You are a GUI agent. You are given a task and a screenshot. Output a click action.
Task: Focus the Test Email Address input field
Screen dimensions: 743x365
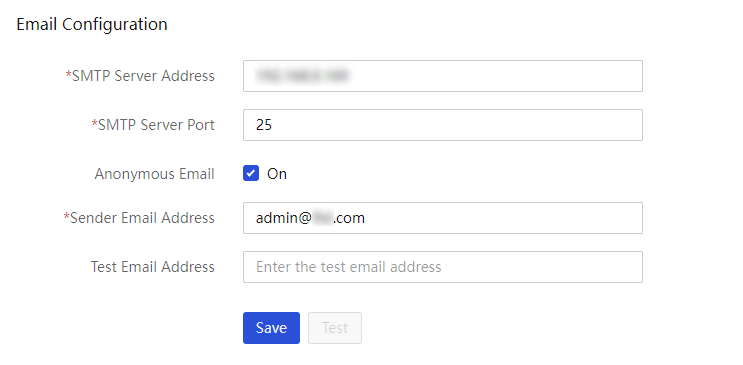tap(443, 267)
